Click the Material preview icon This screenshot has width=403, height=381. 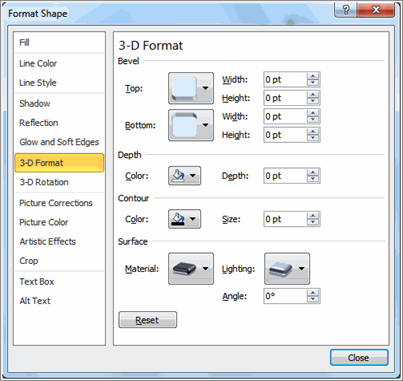tap(184, 269)
